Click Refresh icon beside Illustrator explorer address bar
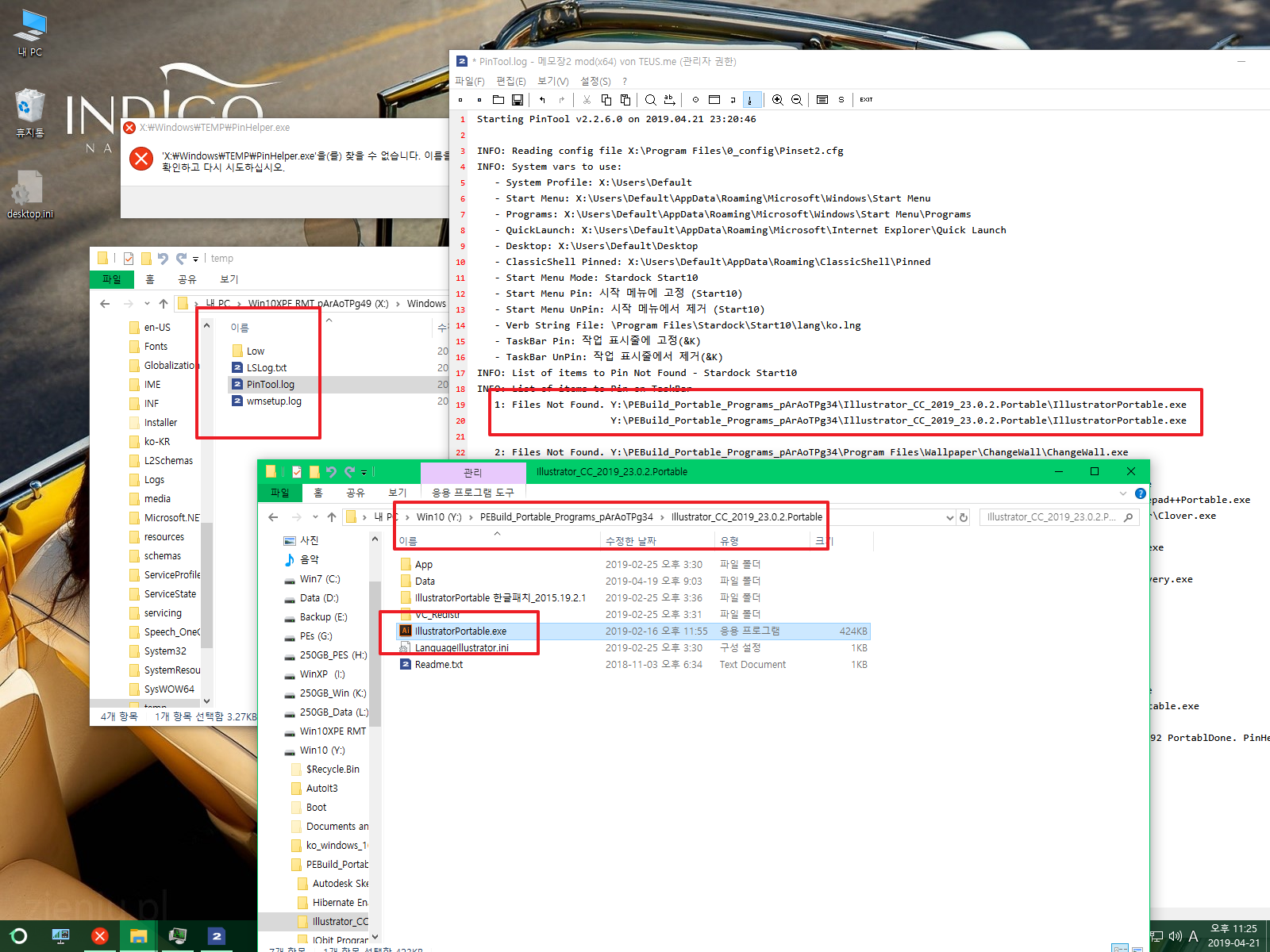1270x952 pixels. click(x=964, y=517)
